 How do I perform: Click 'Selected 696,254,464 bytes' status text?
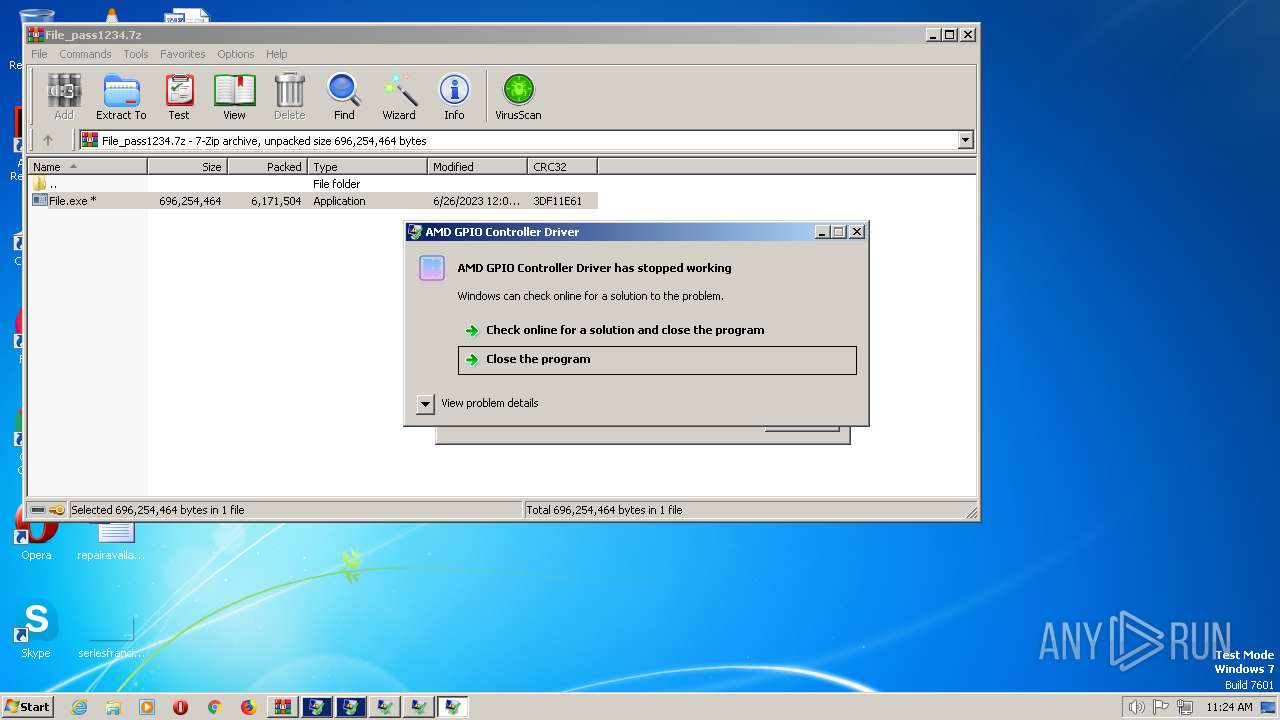tap(158, 510)
